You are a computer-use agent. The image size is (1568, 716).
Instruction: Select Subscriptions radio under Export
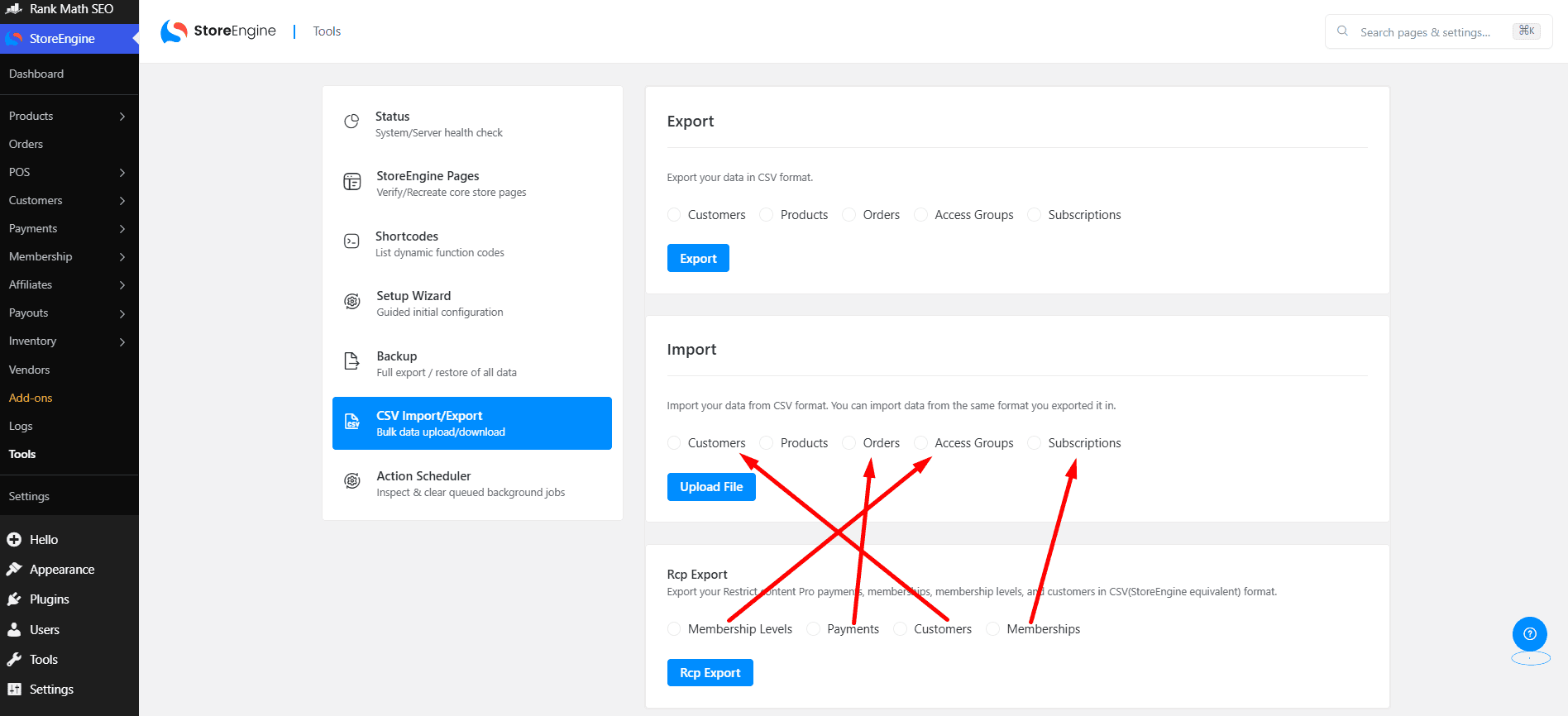(1035, 215)
